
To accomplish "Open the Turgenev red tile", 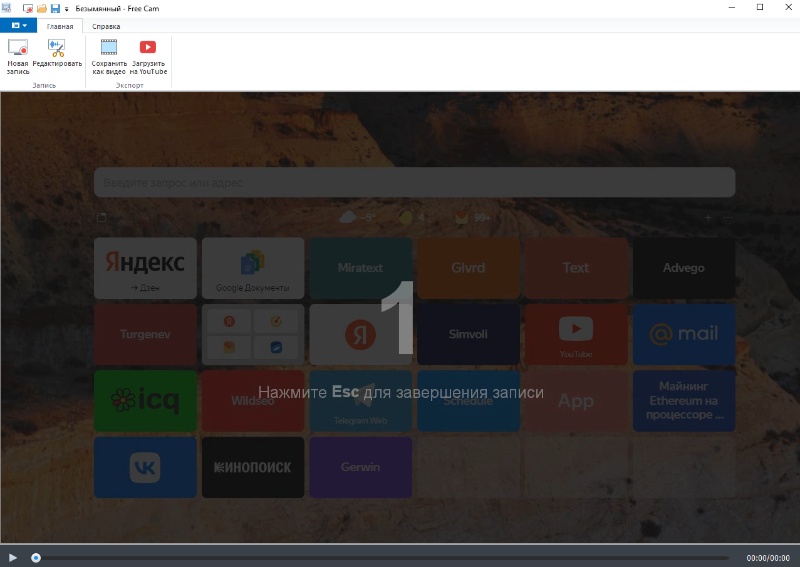I will (x=145, y=334).
